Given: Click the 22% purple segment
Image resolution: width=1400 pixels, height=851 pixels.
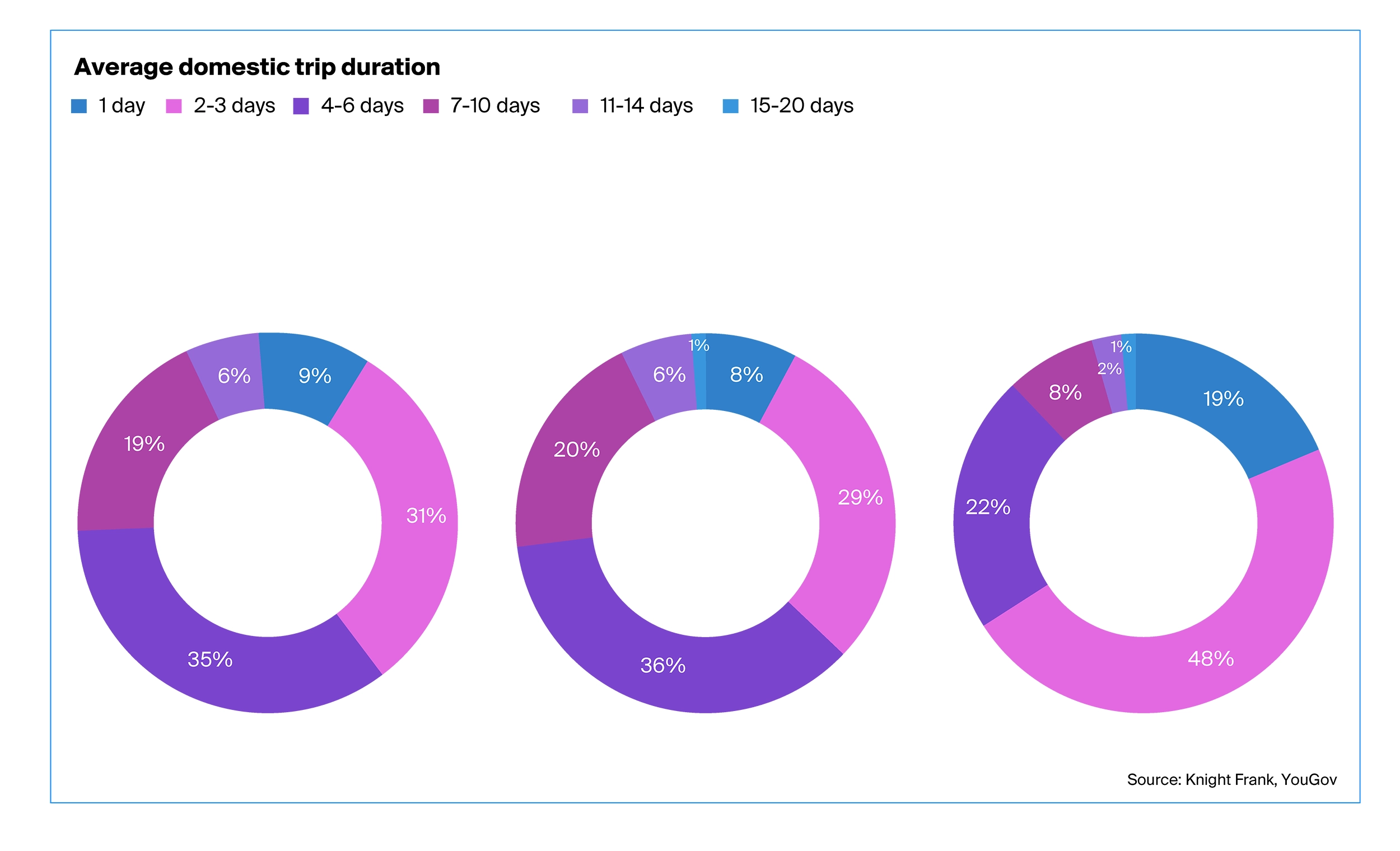Looking at the screenshot, I should [987, 507].
